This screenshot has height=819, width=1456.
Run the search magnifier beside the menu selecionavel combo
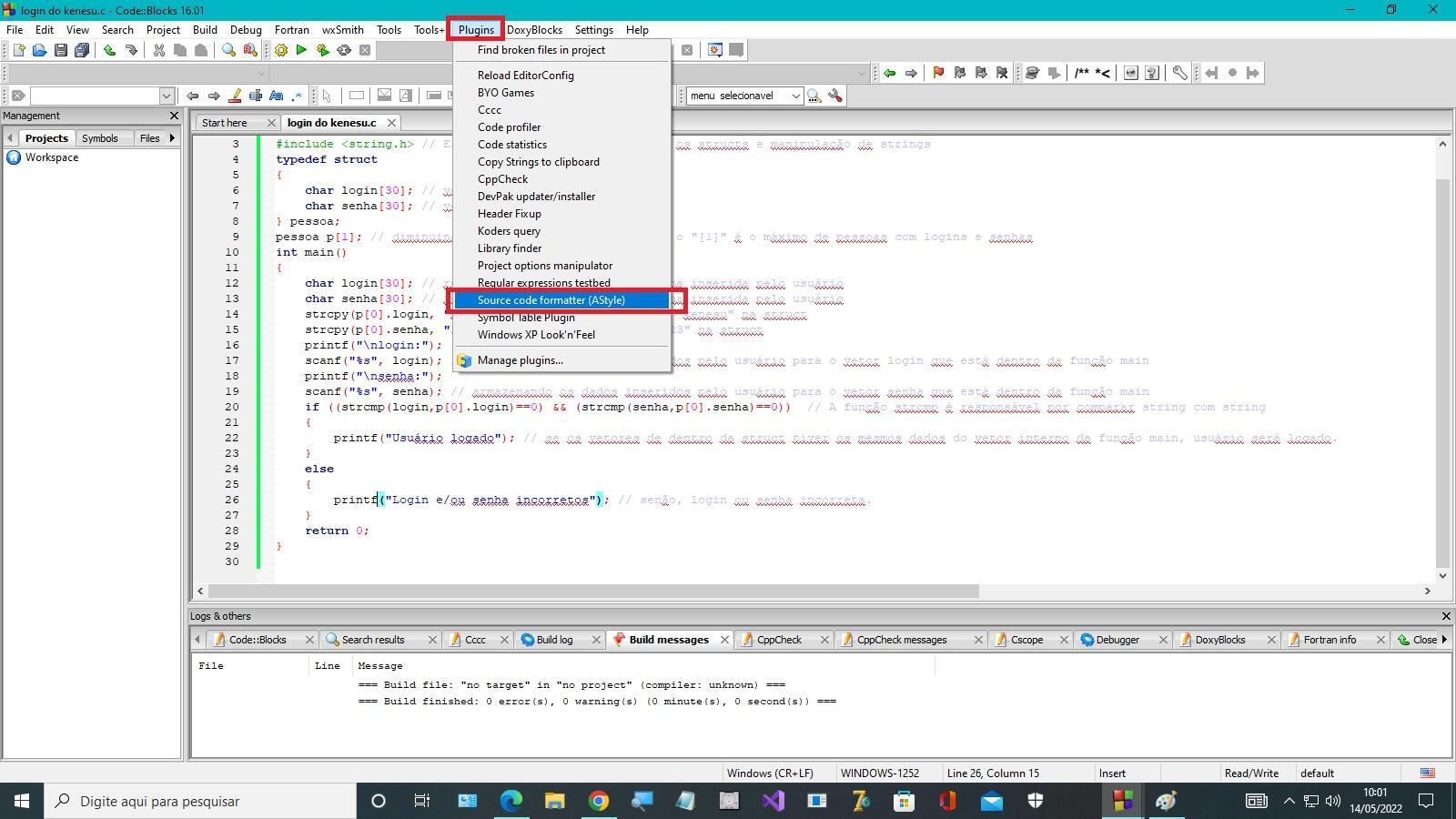pyautogui.click(x=814, y=96)
